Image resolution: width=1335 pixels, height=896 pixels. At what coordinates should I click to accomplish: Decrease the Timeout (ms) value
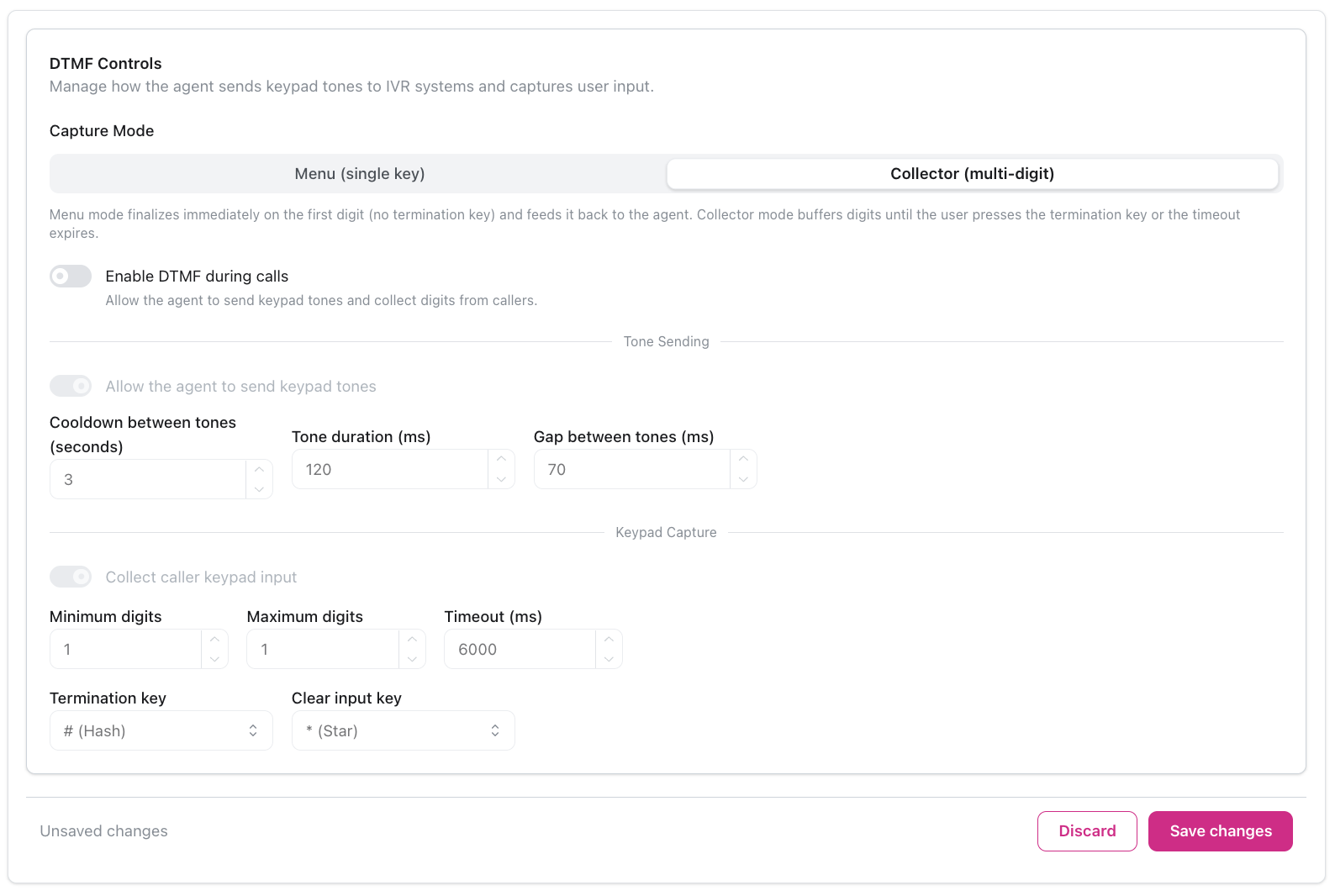[x=609, y=659]
